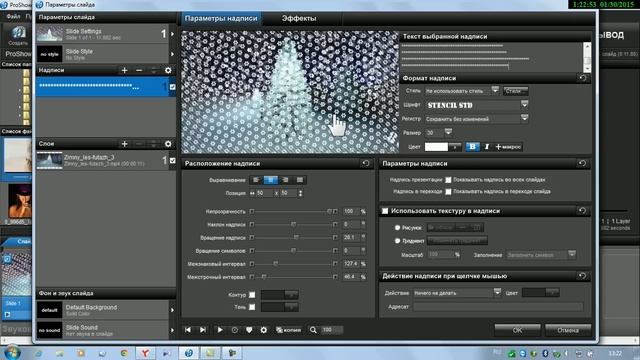
Task: Add a new layer with the Слои plus icon
Action: [x=124, y=144]
